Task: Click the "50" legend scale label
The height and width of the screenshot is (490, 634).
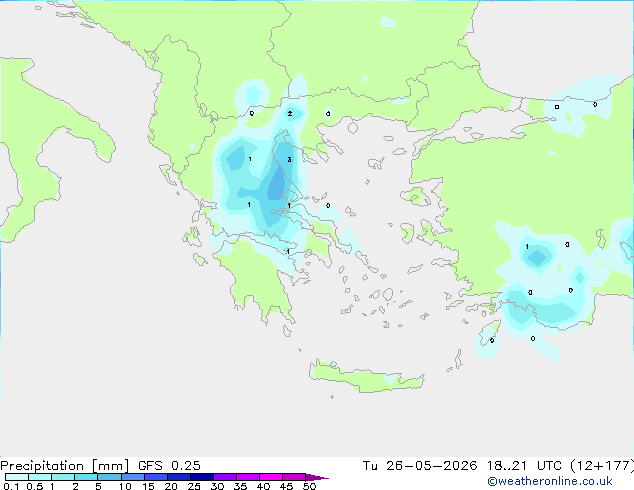Action: click(309, 486)
